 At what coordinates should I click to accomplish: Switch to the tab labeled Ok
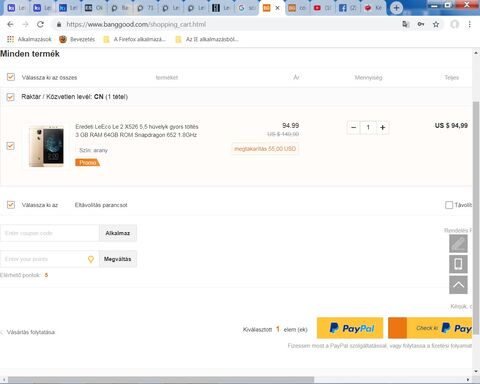pyautogui.click(x=94, y=8)
